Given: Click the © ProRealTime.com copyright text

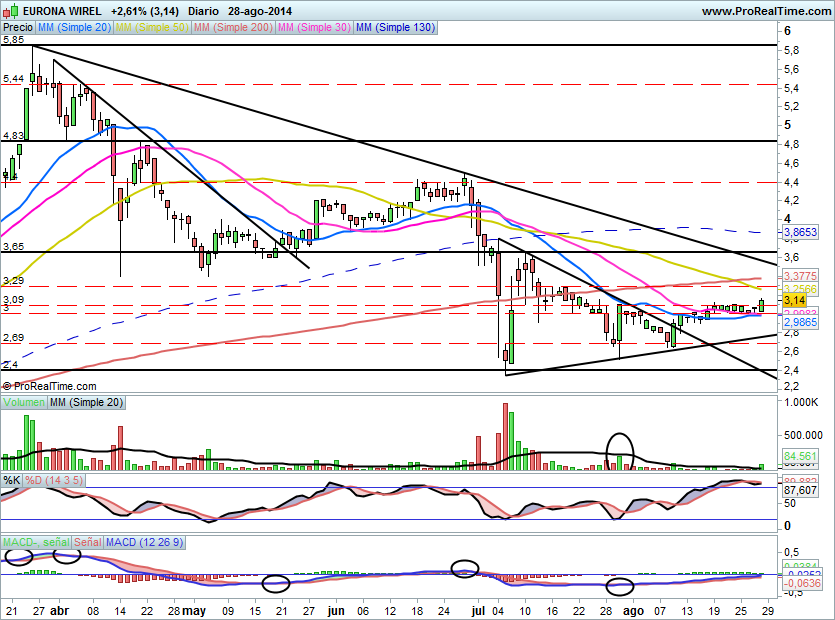Looking at the screenshot, I should point(50,386).
